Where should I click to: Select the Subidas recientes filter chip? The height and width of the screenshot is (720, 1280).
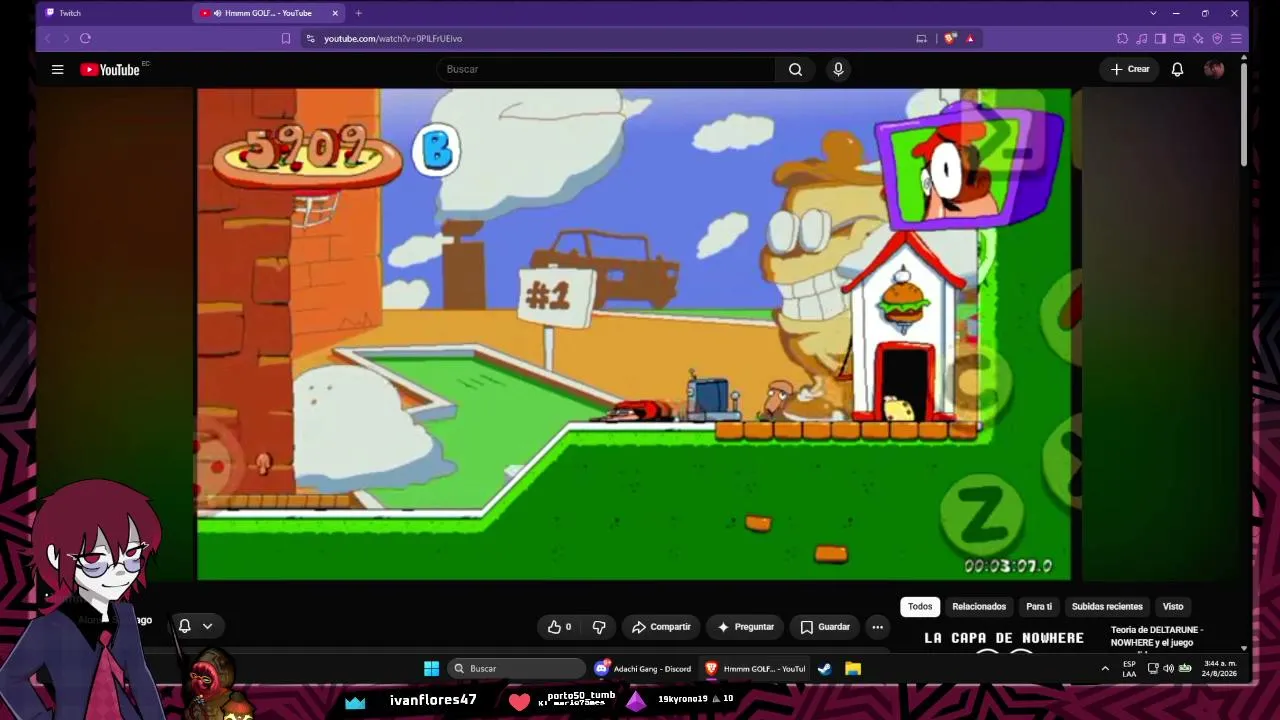pyautogui.click(x=1107, y=606)
